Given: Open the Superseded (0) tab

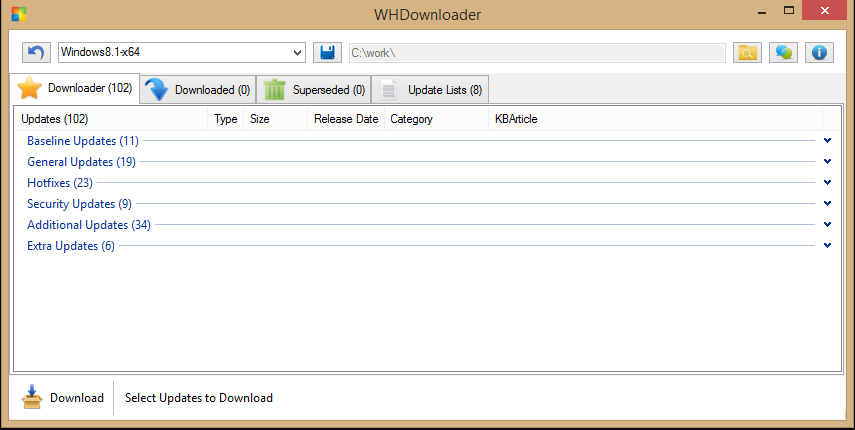Looking at the screenshot, I should [314, 89].
